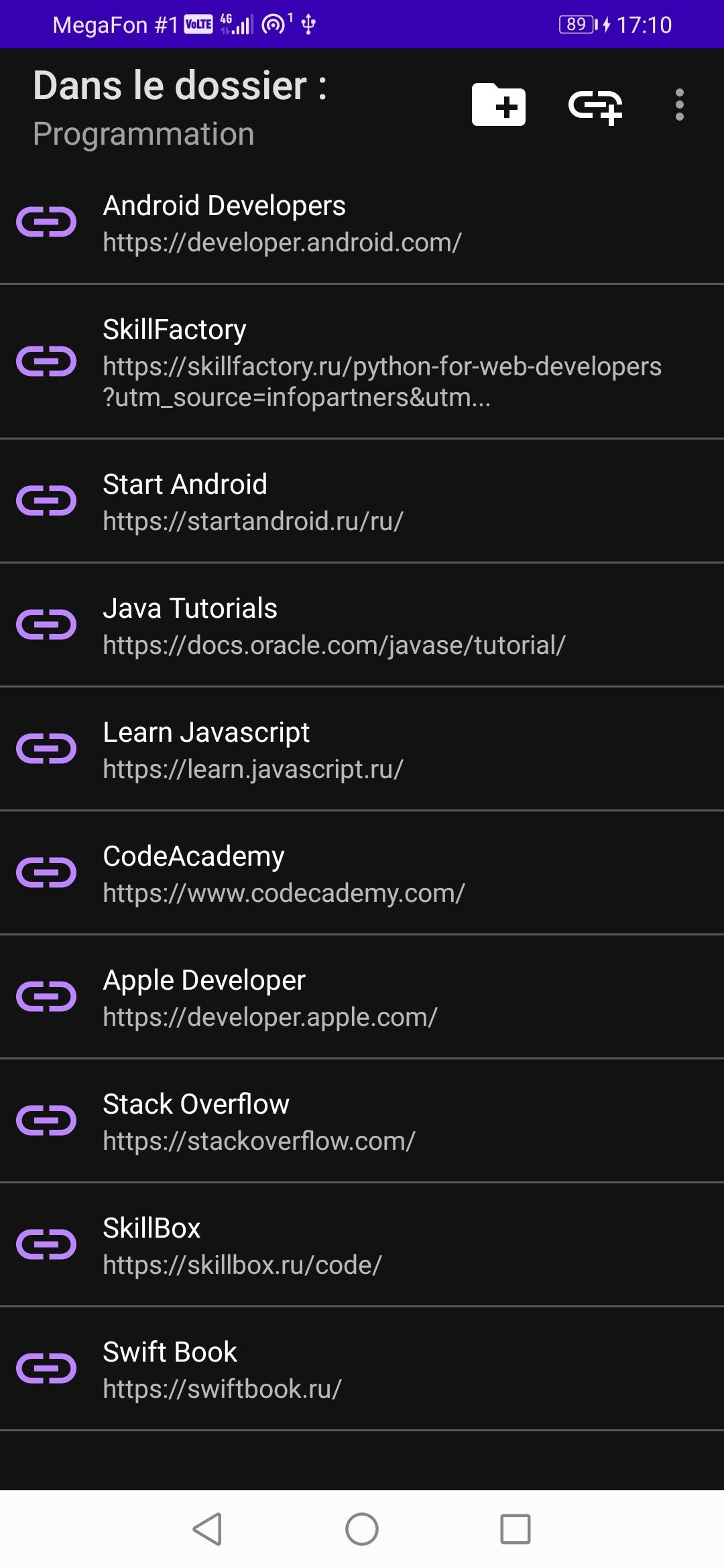This screenshot has height=1568, width=724.
Task: Tap link icon beside Start Android
Action: pyautogui.click(x=46, y=501)
